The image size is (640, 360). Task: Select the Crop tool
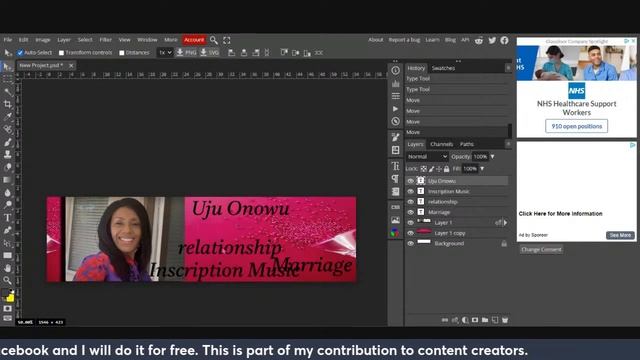7,104
